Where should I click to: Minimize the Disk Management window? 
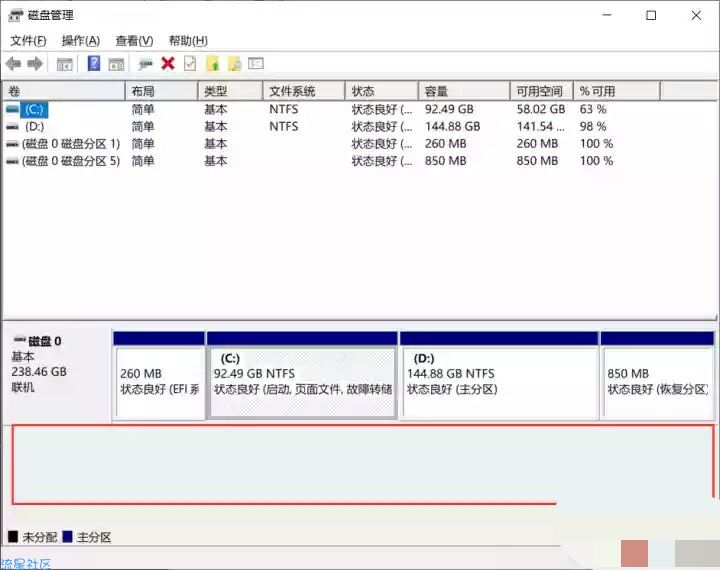pyautogui.click(x=607, y=16)
